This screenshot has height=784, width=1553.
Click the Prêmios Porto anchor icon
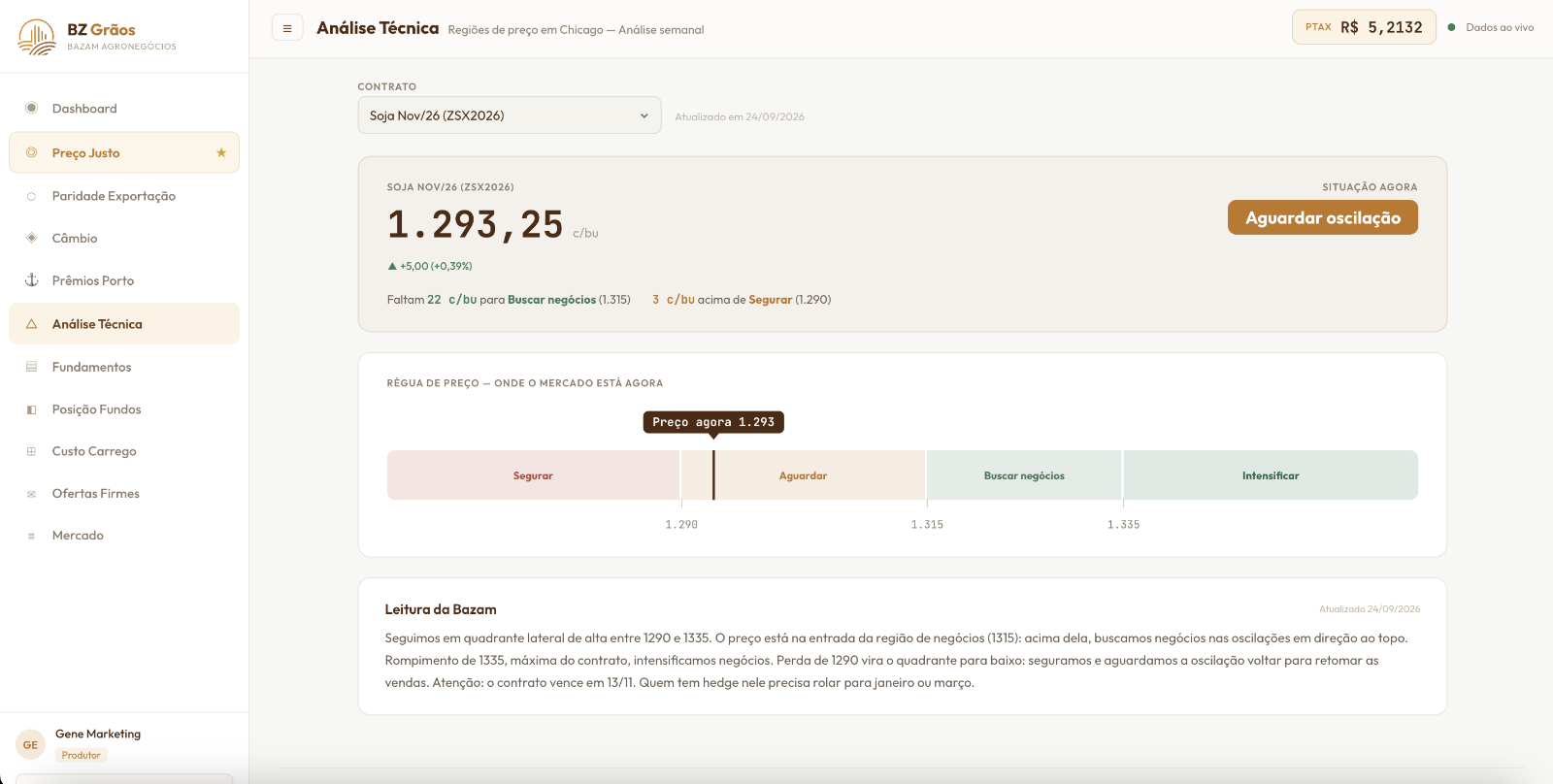[31, 280]
